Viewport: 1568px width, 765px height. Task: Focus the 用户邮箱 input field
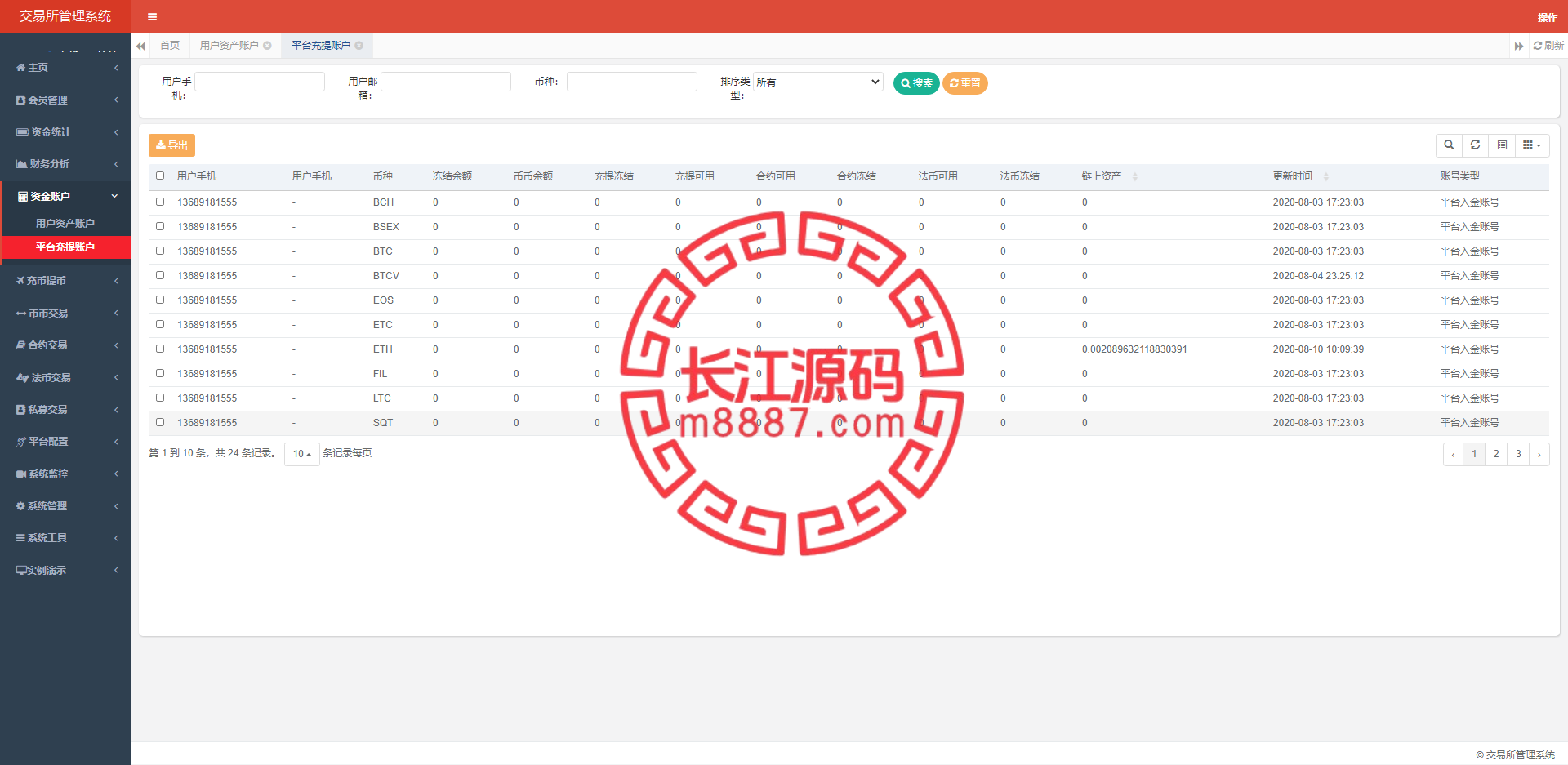(x=446, y=82)
